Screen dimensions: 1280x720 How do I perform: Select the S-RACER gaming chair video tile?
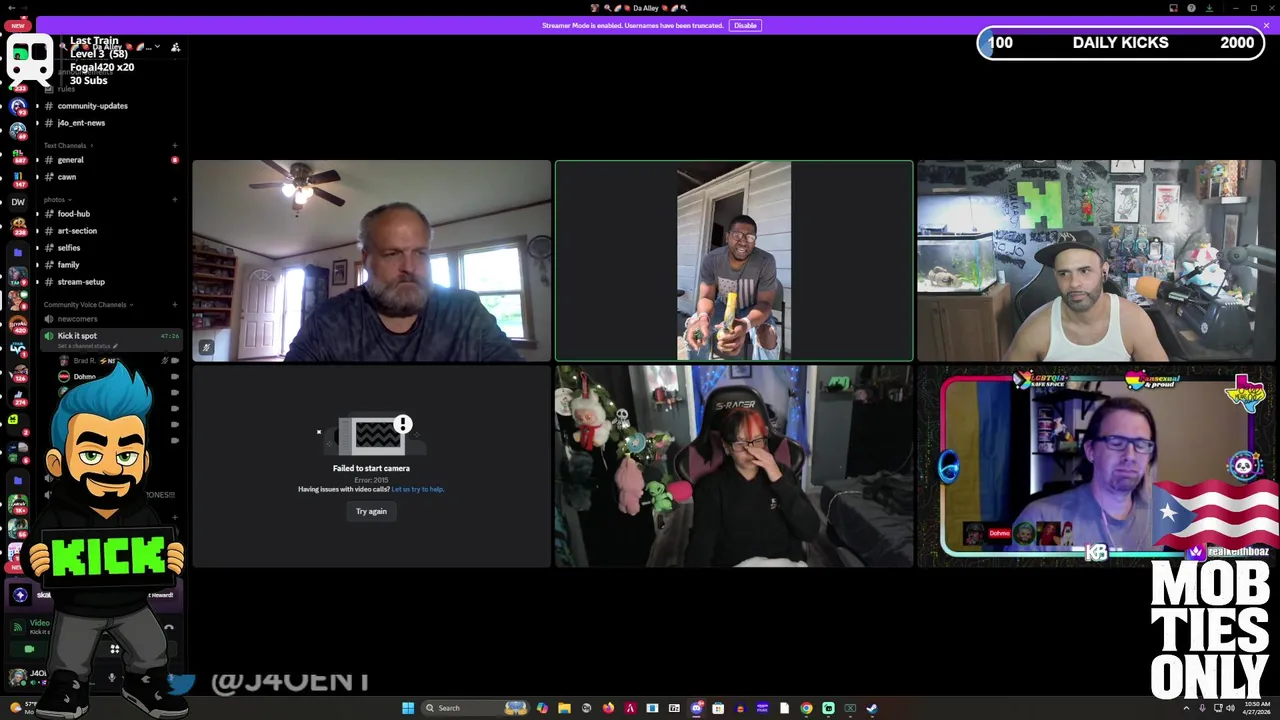click(x=734, y=466)
